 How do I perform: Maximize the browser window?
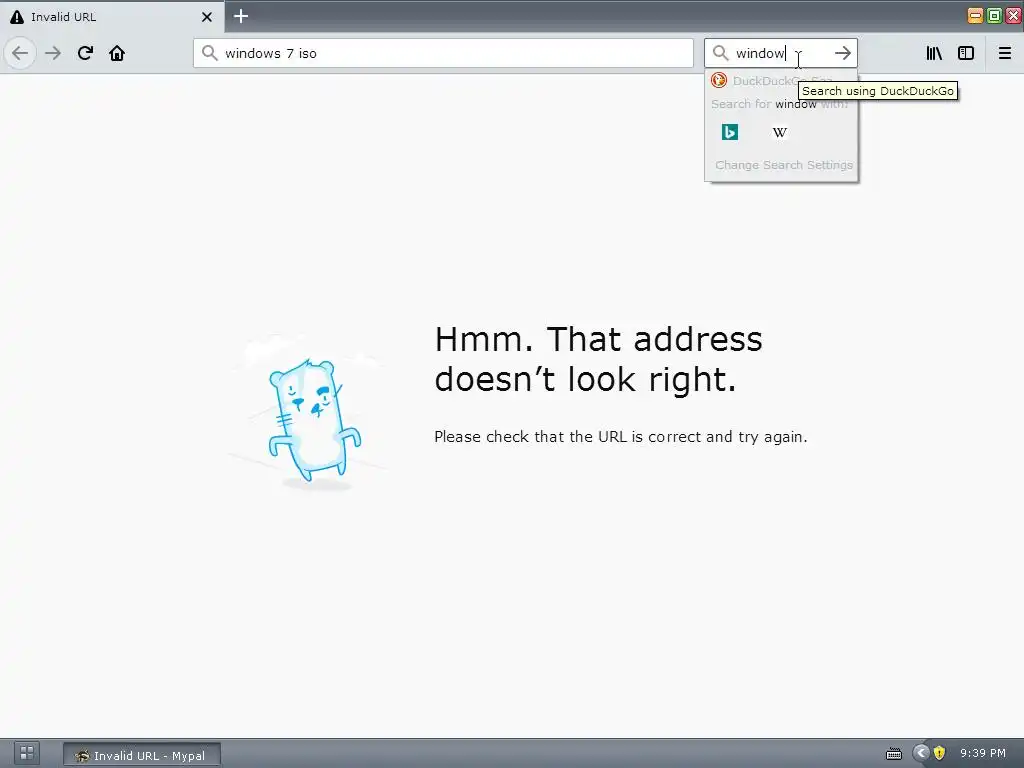(994, 16)
